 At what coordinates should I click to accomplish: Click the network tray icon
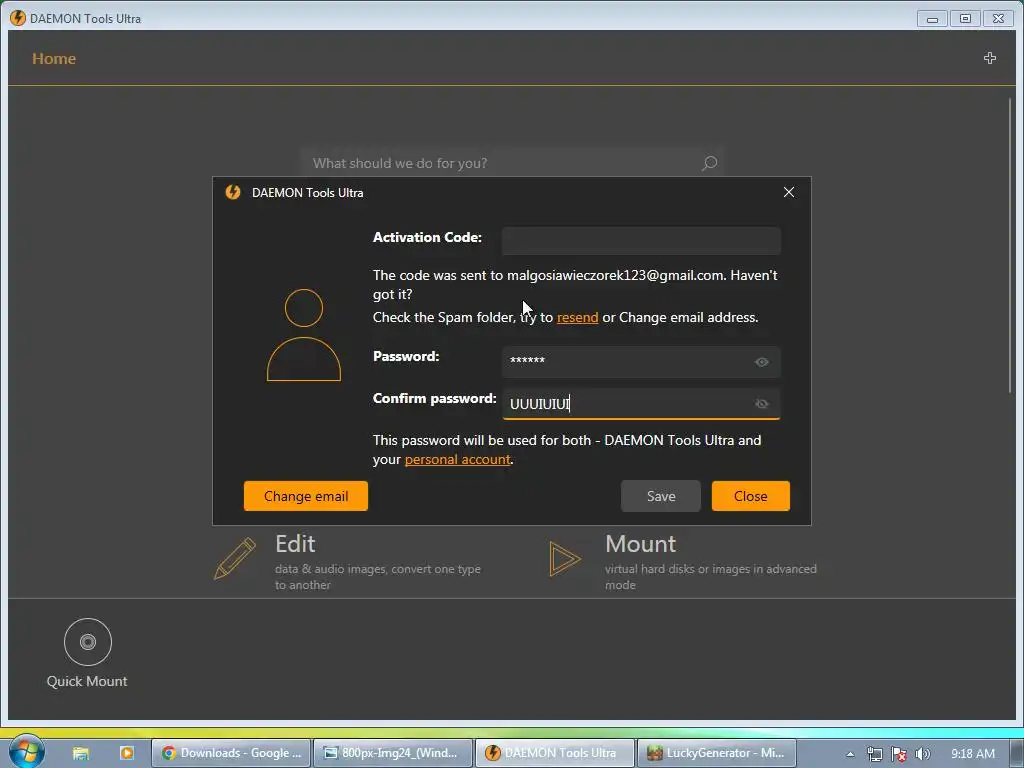click(x=874, y=754)
